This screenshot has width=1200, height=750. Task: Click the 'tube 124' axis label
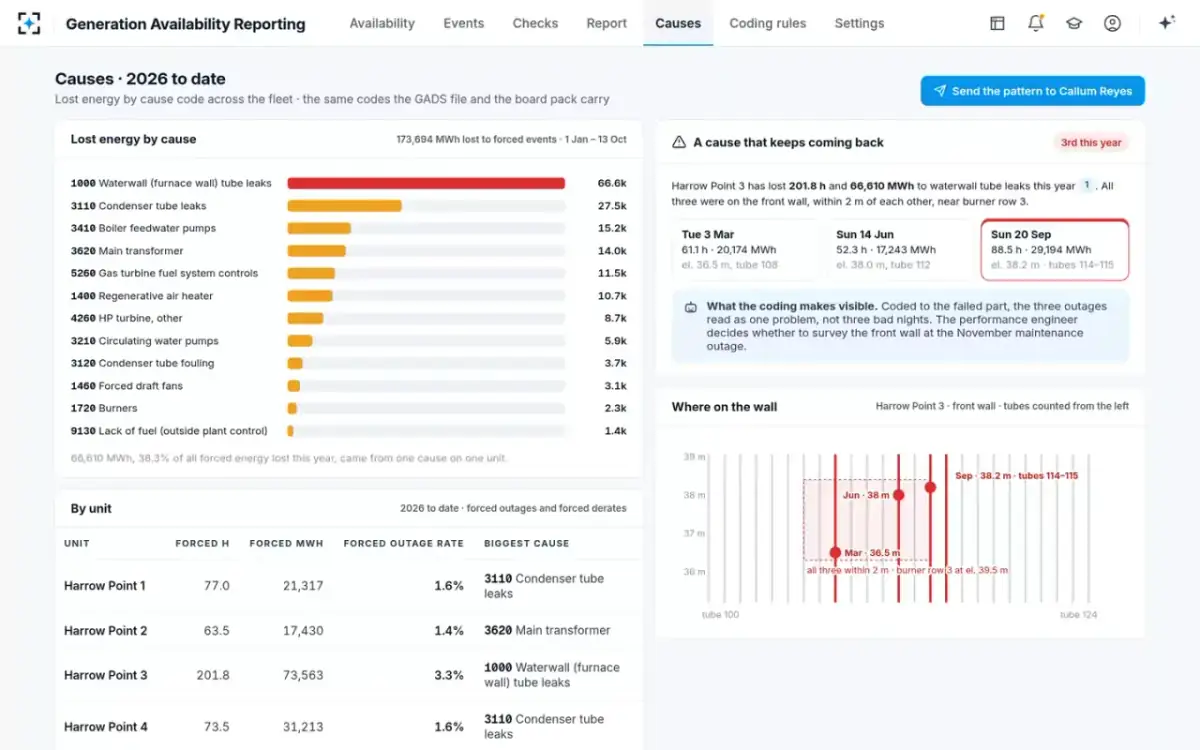[x=1078, y=614]
